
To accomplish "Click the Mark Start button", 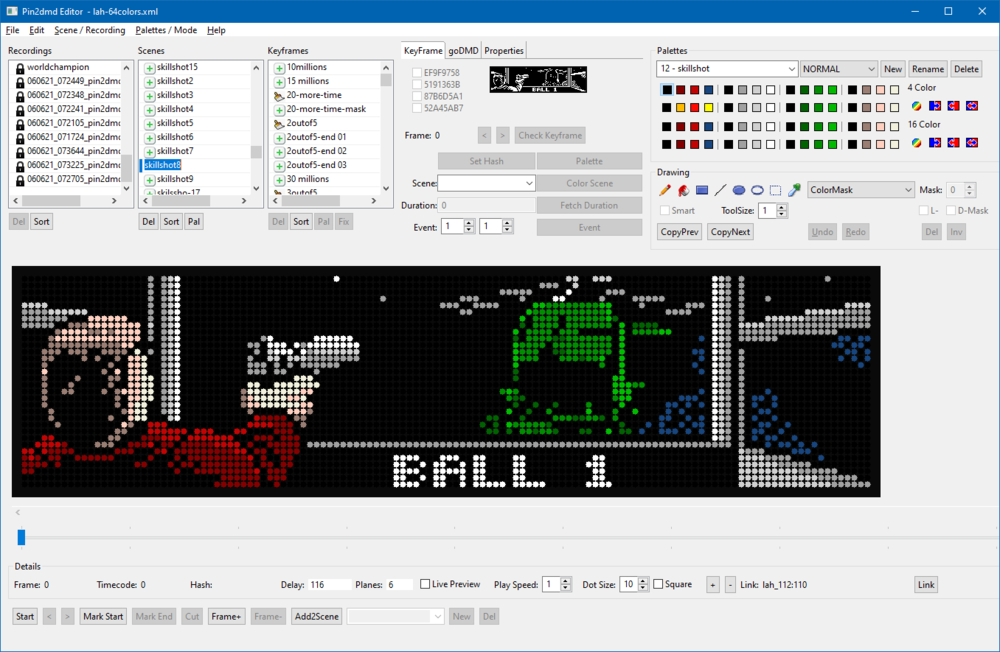I will (103, 616).
